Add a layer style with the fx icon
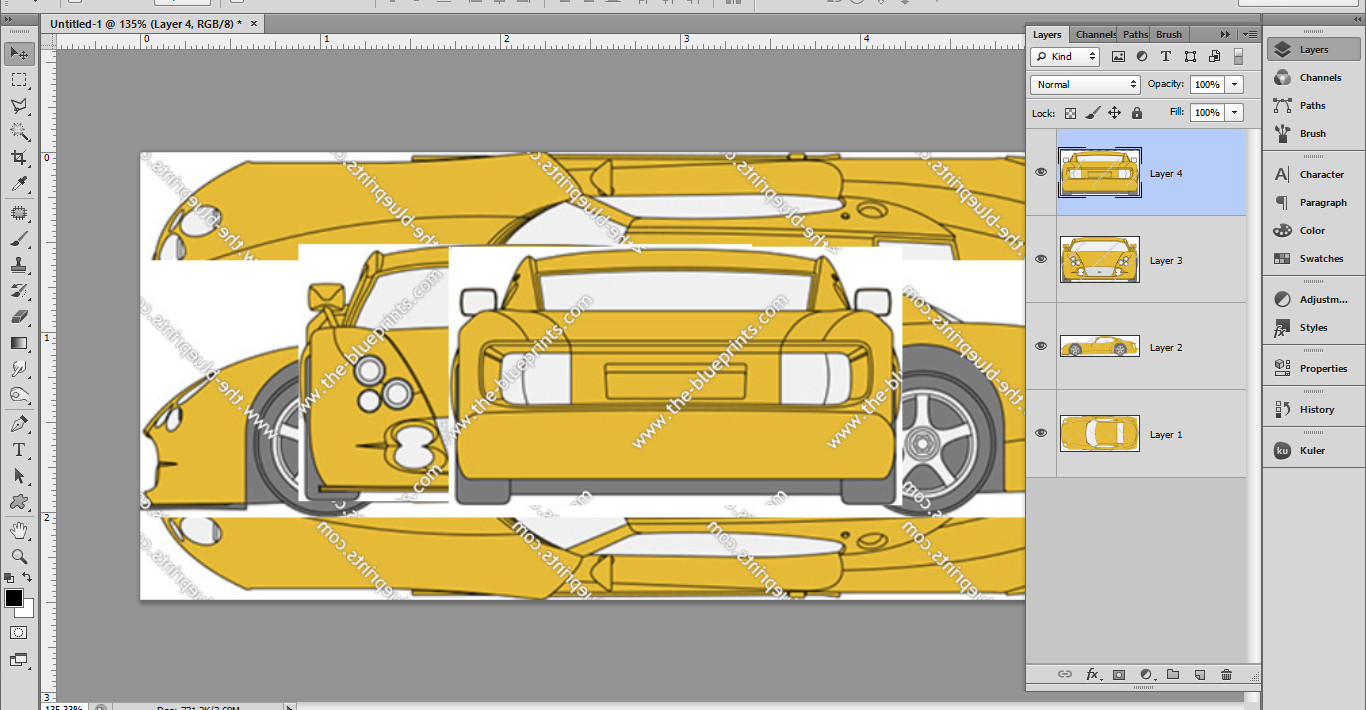Screen dimensions: 1366x710 1092,674
